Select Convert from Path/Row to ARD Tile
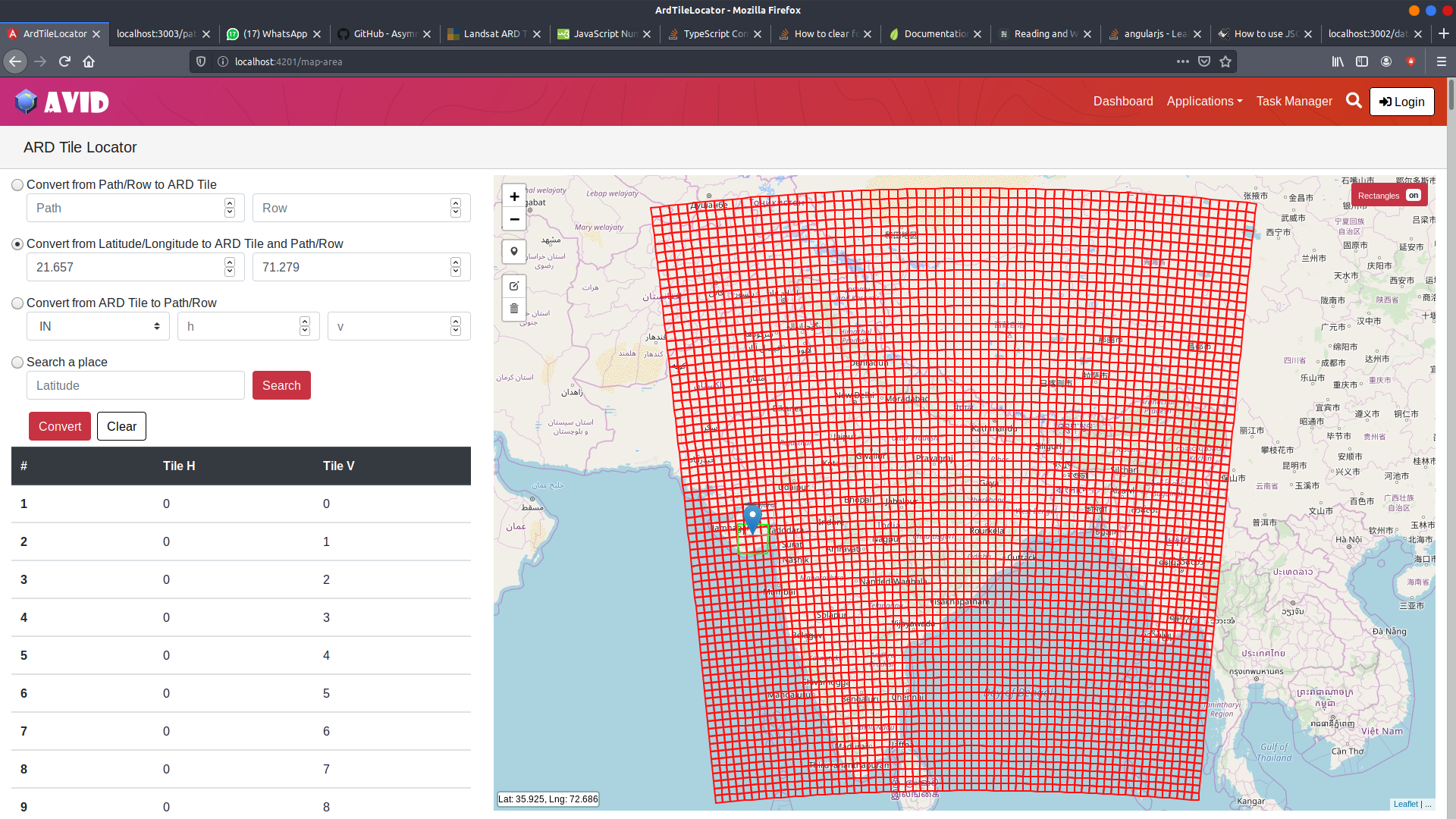This screenshot has height=819, width=1456. 17,185
